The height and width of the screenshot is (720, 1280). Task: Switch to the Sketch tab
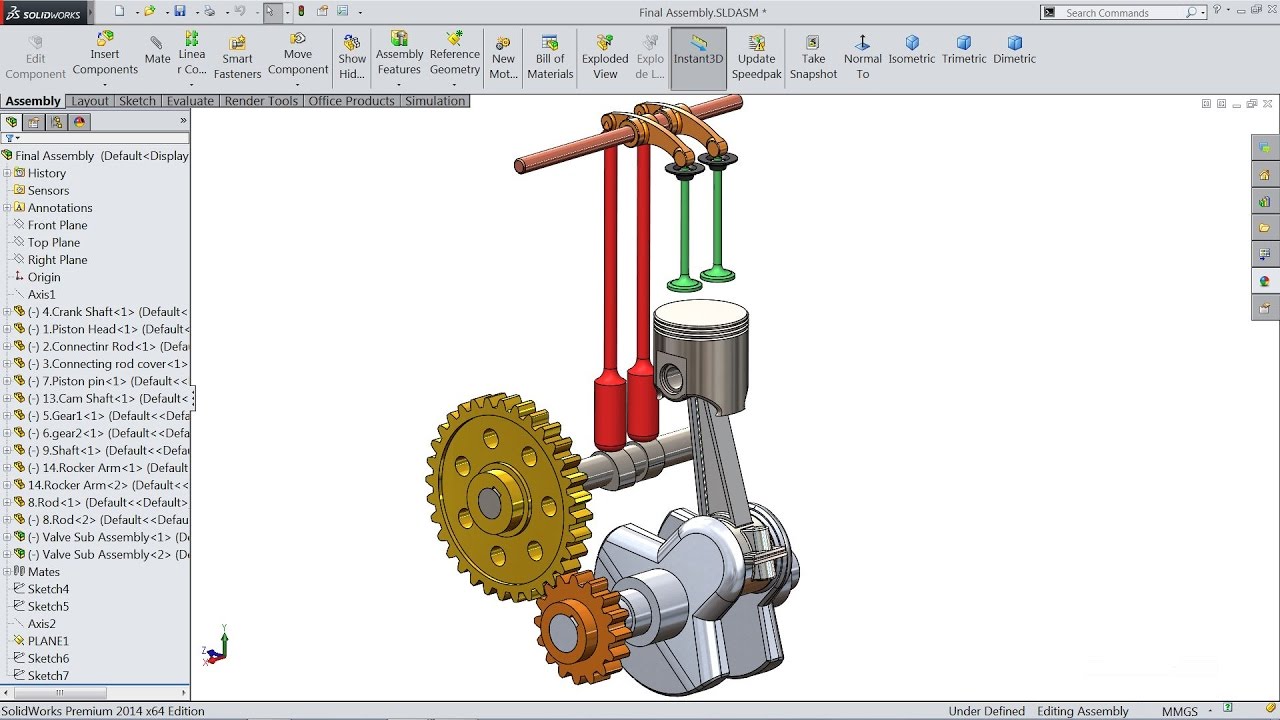click(x=137, y=101)
